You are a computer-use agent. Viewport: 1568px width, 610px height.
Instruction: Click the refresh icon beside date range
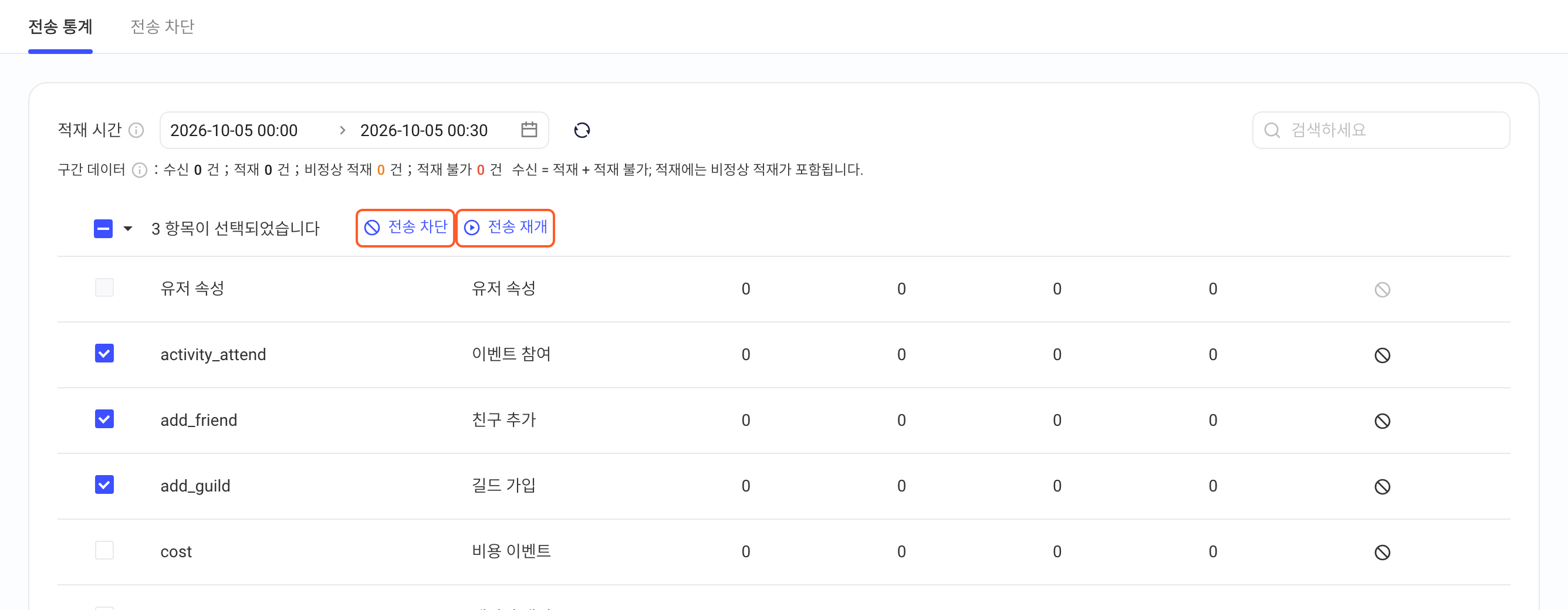(x=582, y=130)
